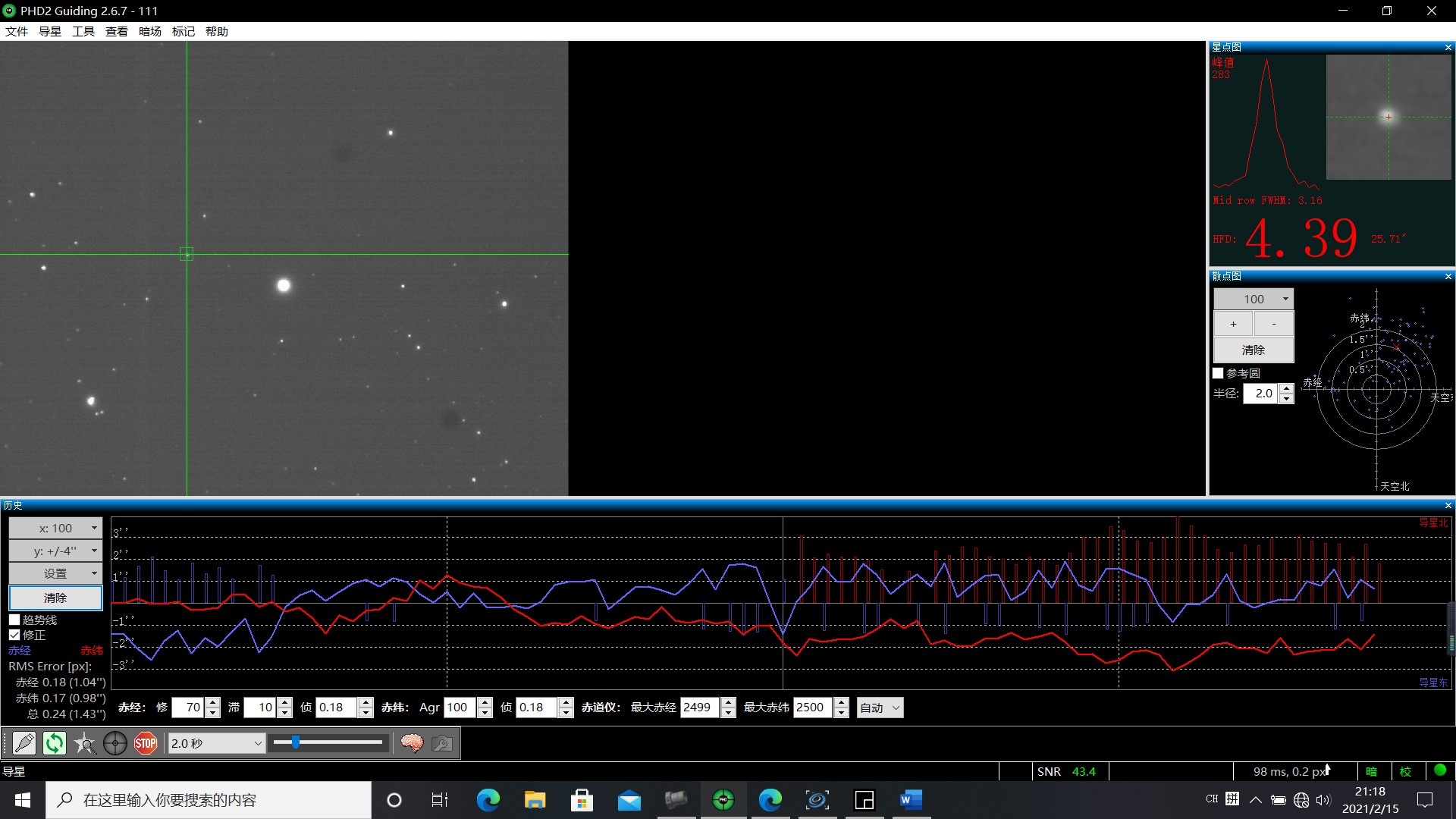Click the 赤经 blue label in legend
This screenshot has width=1456, height=819.
pyautogui.click(x=20, y=651)
